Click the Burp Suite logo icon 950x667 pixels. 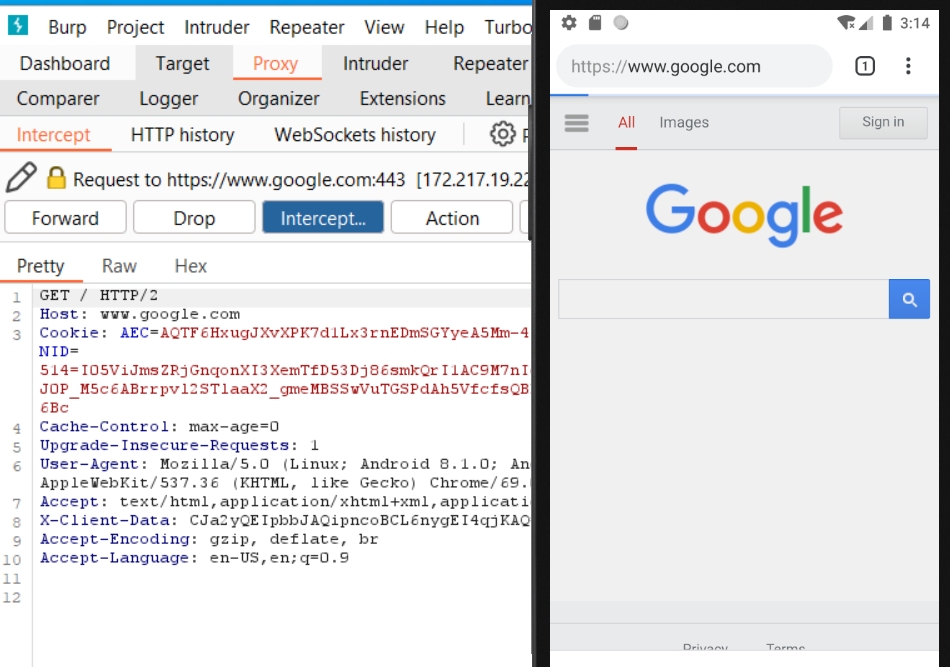pos(19,26)
